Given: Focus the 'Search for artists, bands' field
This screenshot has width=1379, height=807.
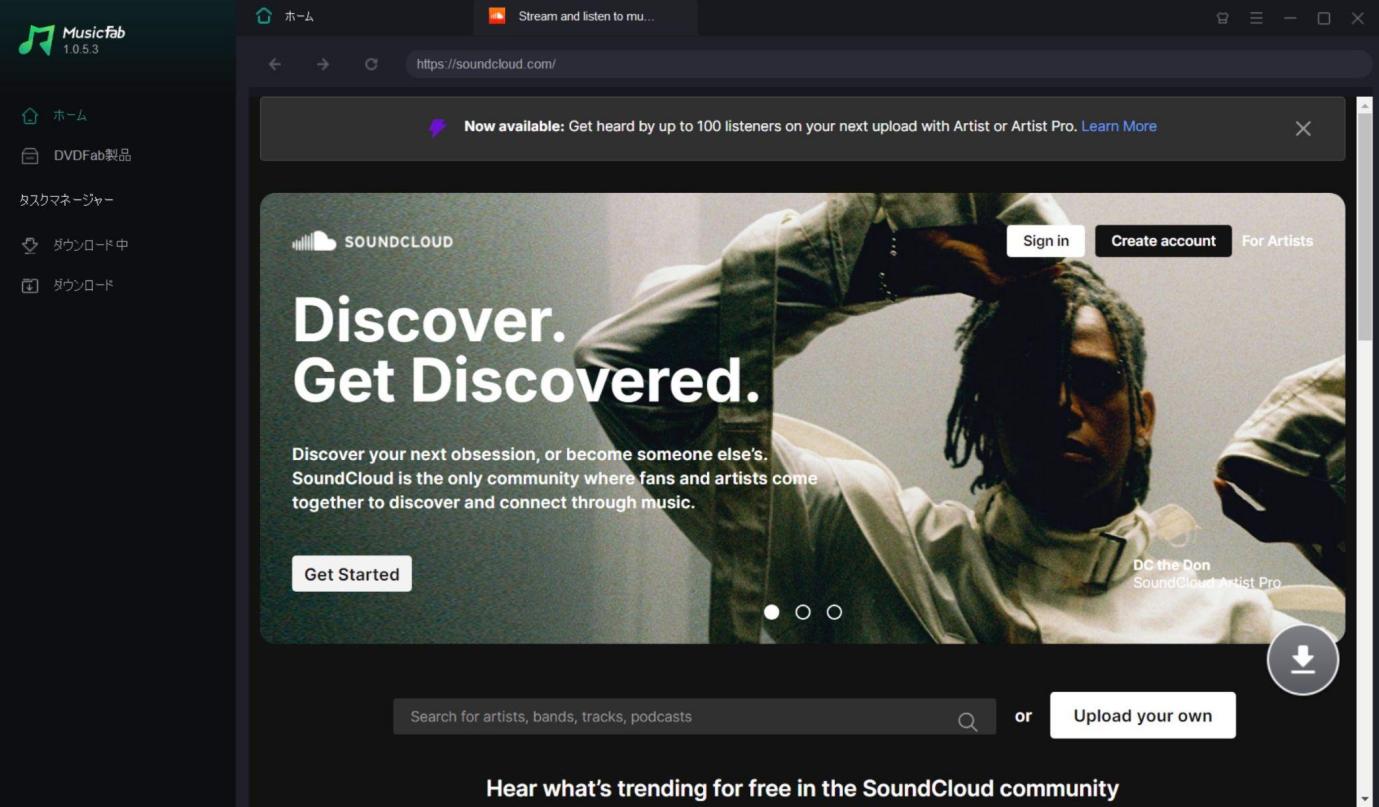Looking at the screenshot, I should [694, 717].
